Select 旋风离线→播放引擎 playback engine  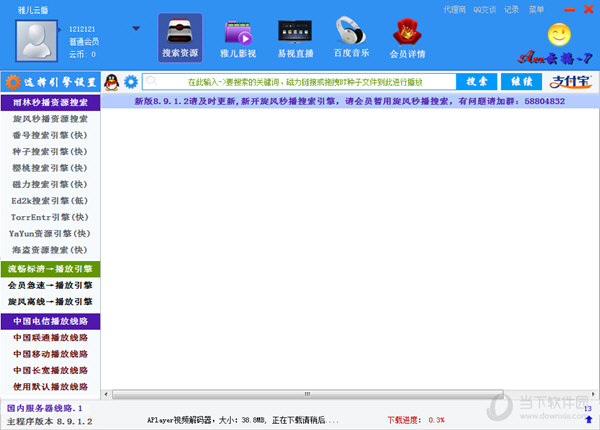point(51,302)
